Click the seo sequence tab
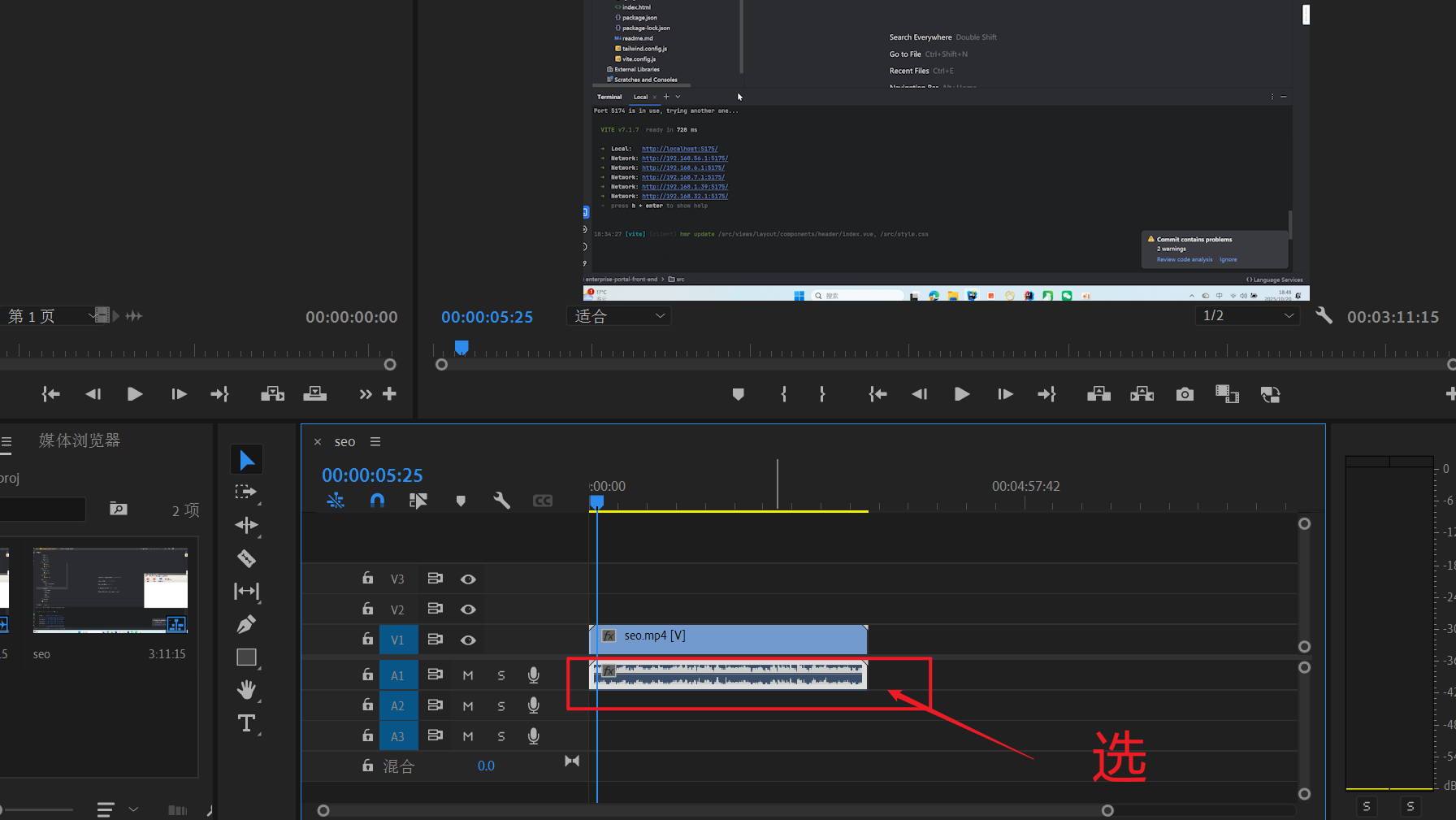The width and height of the screenshot is (1456, 820). [344, 442]
